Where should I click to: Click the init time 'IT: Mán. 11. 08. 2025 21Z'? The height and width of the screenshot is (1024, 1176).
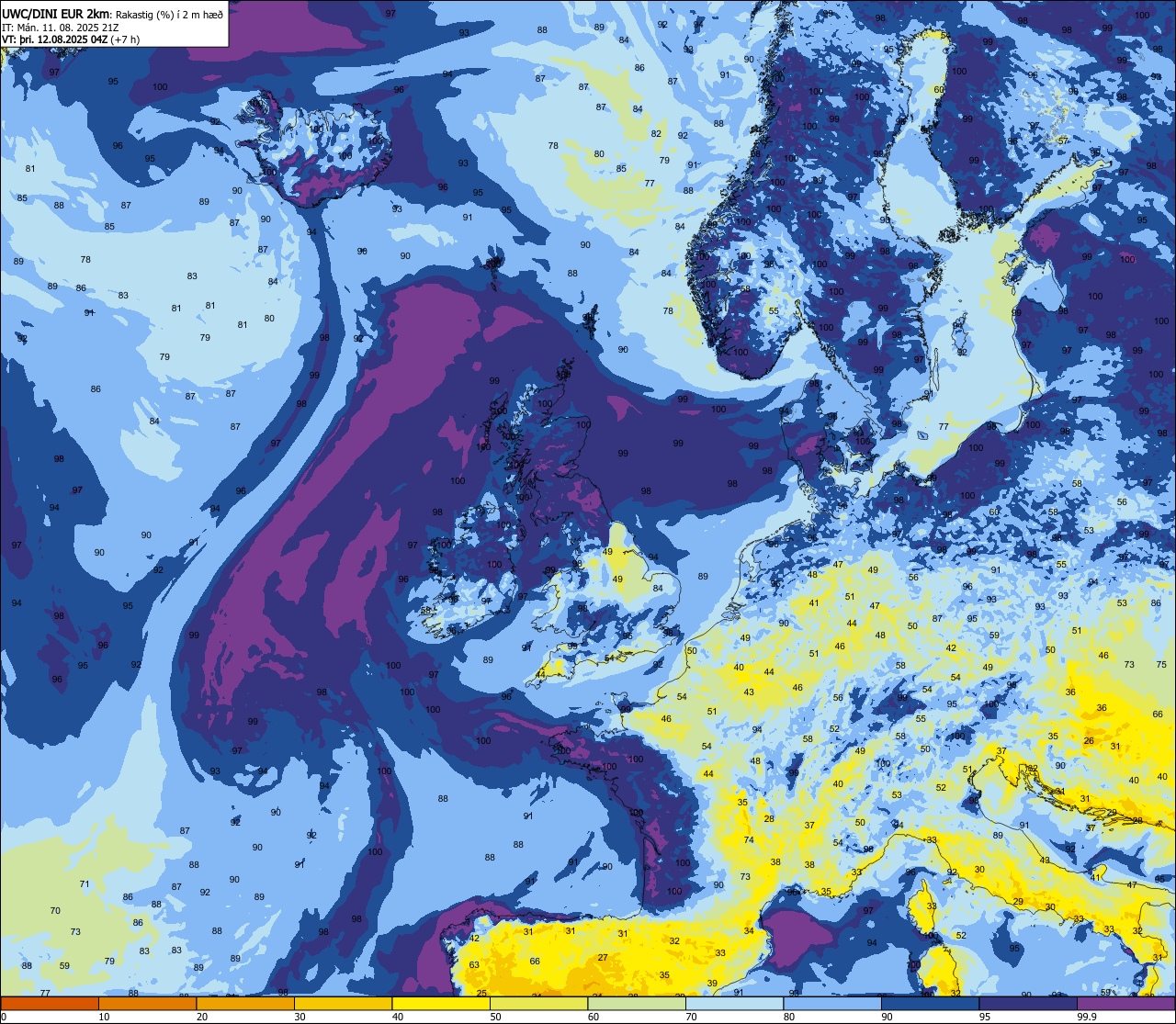pos(62,27)
